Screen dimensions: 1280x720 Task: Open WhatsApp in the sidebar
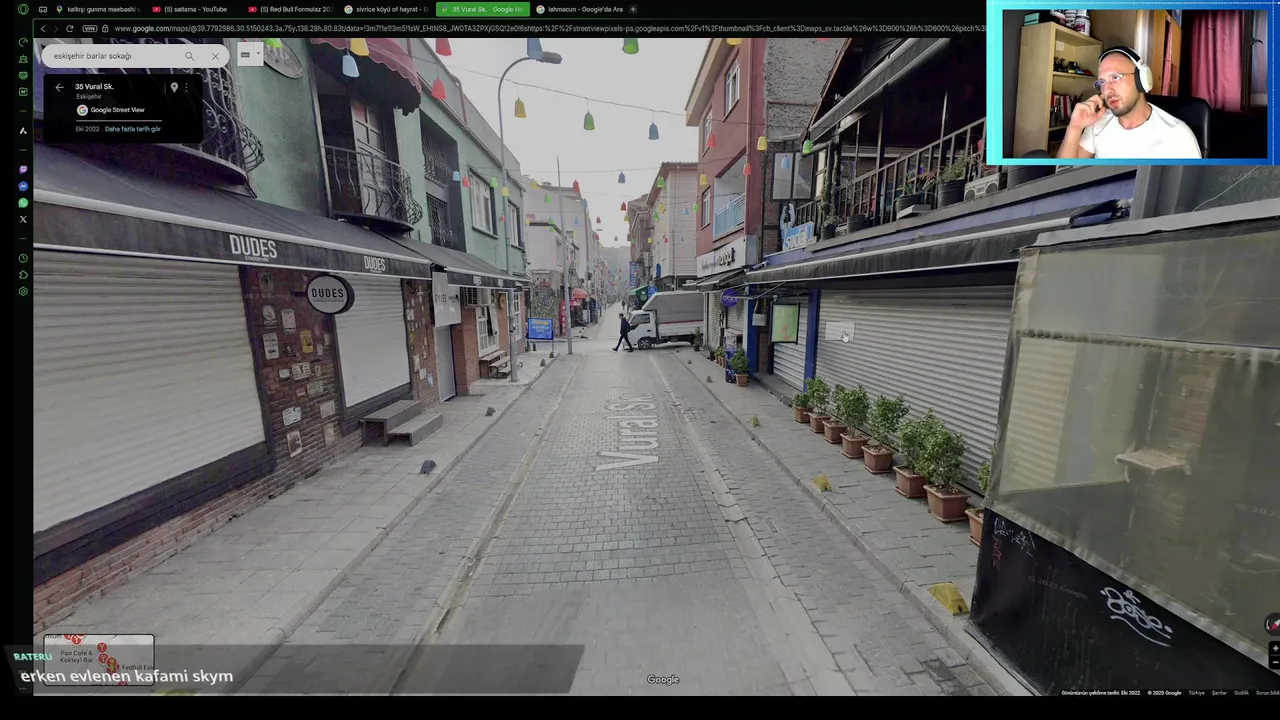tap(23, 203)
